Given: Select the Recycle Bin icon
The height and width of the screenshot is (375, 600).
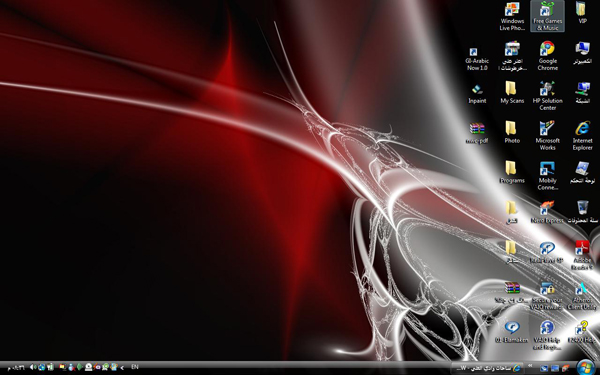Looking at the screenshot, I should click(x=582, y=212).
